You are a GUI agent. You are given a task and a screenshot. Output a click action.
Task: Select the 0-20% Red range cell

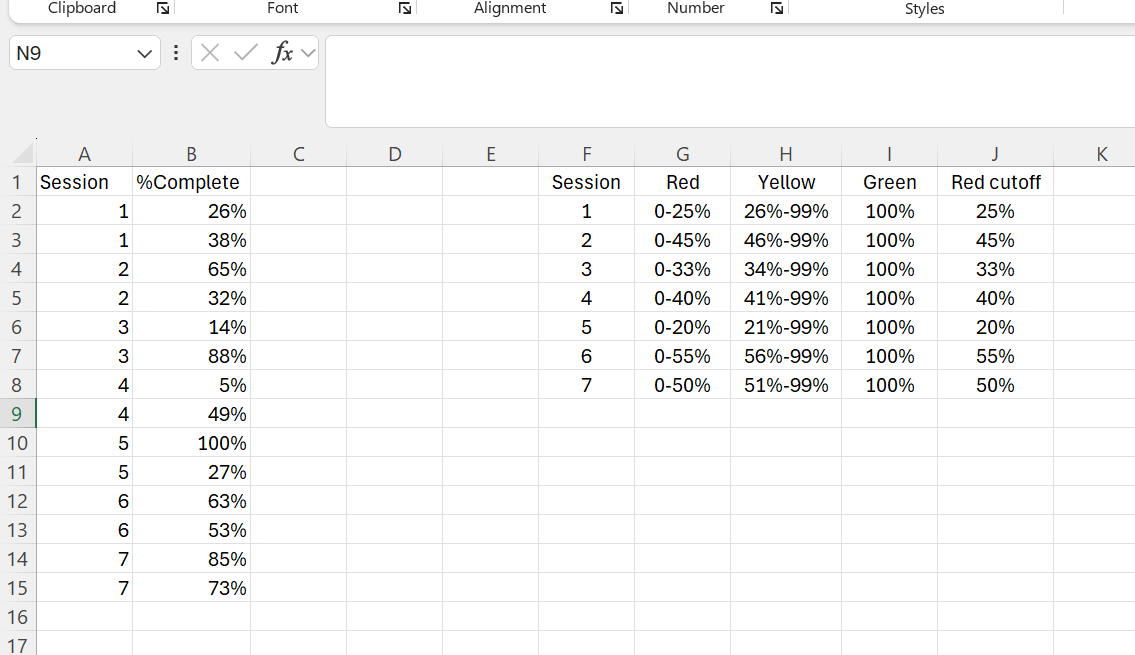coord(683,327)
